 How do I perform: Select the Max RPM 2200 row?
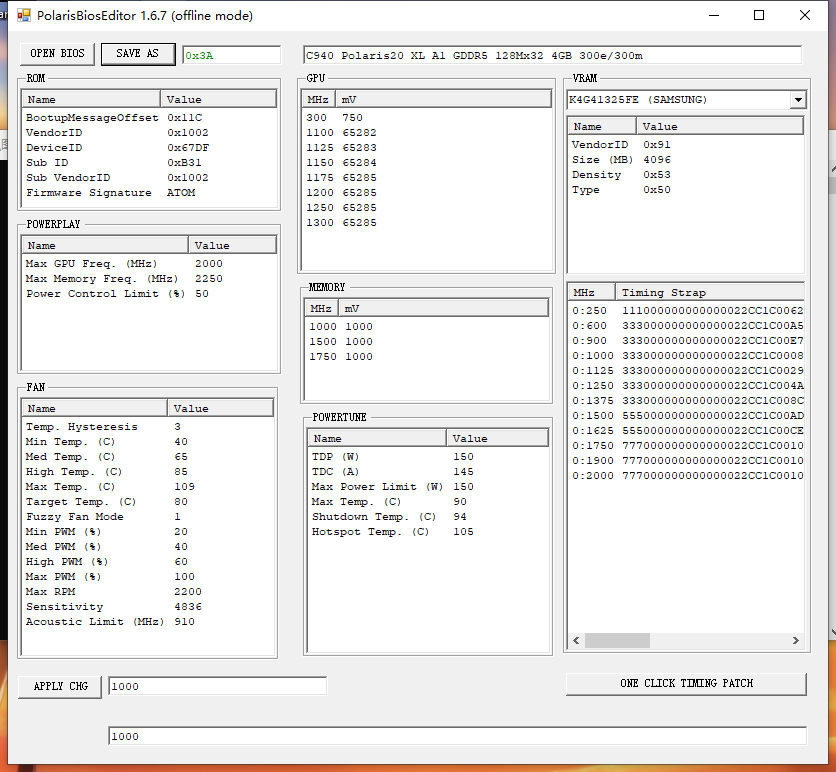click(x=148, y=591)
